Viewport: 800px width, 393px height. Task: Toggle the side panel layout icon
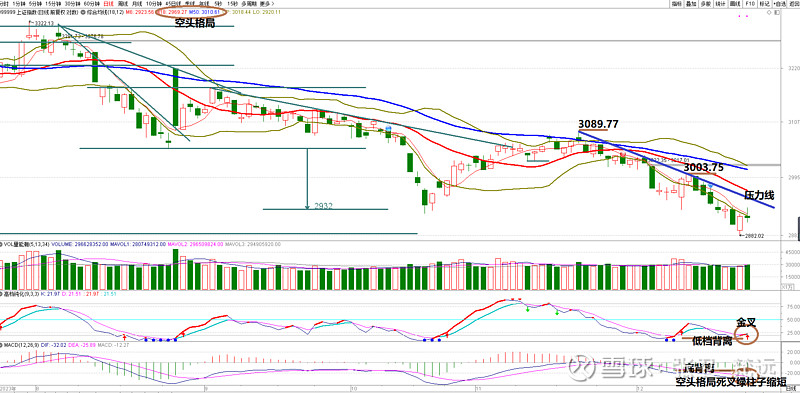[778, 12]
